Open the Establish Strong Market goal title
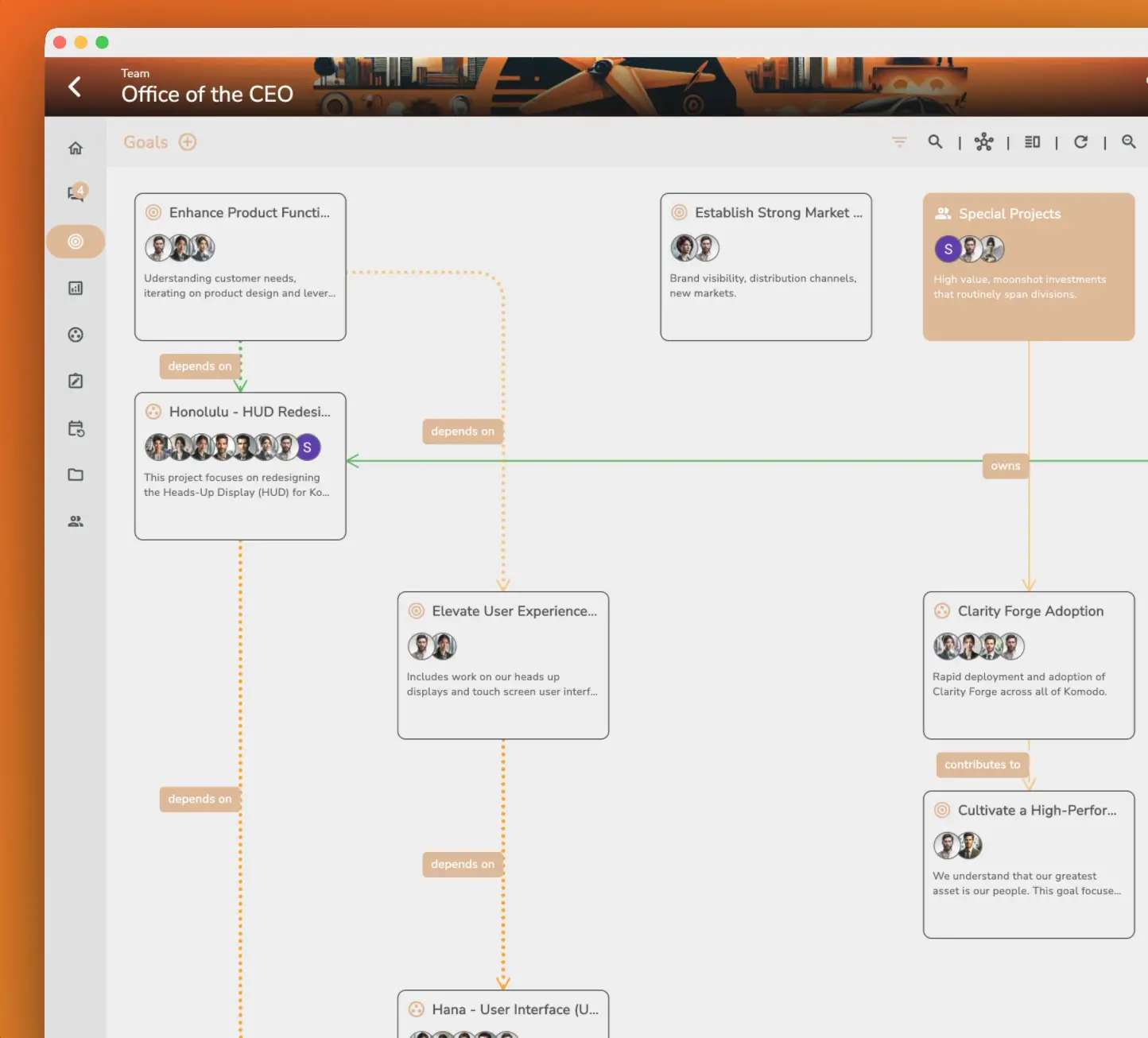Viewport: 1148px width, 1038px height. tap(778, 212)
